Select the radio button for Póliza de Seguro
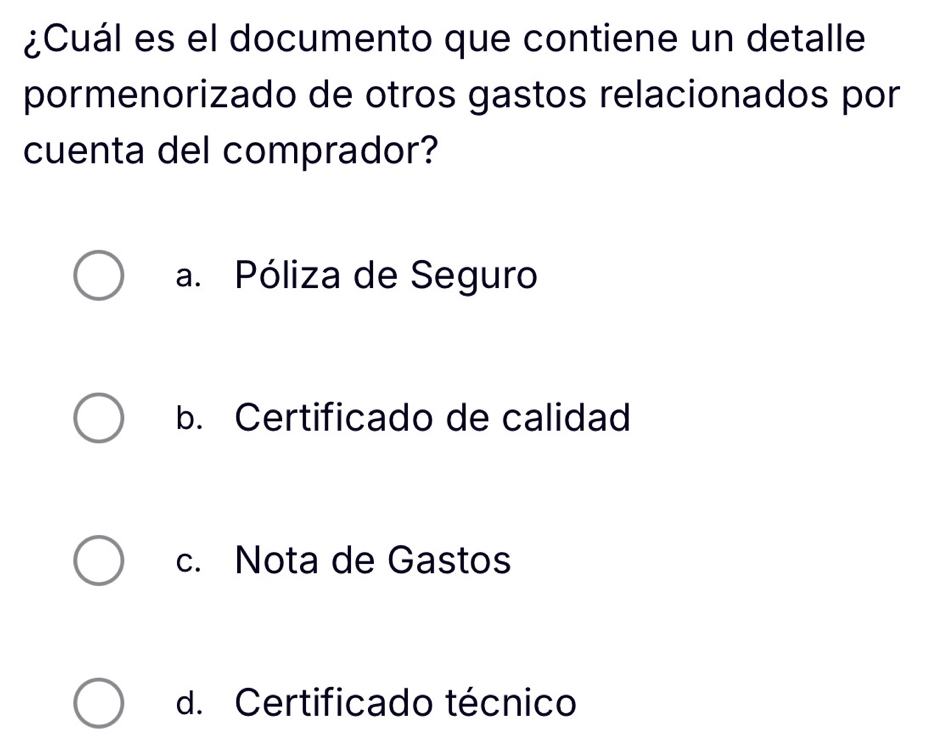This screenshot has height=744, width=934. (100, 275)
